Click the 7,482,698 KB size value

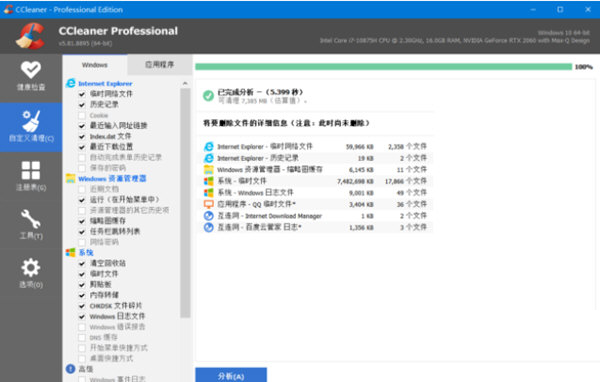(x=355, y=181)
